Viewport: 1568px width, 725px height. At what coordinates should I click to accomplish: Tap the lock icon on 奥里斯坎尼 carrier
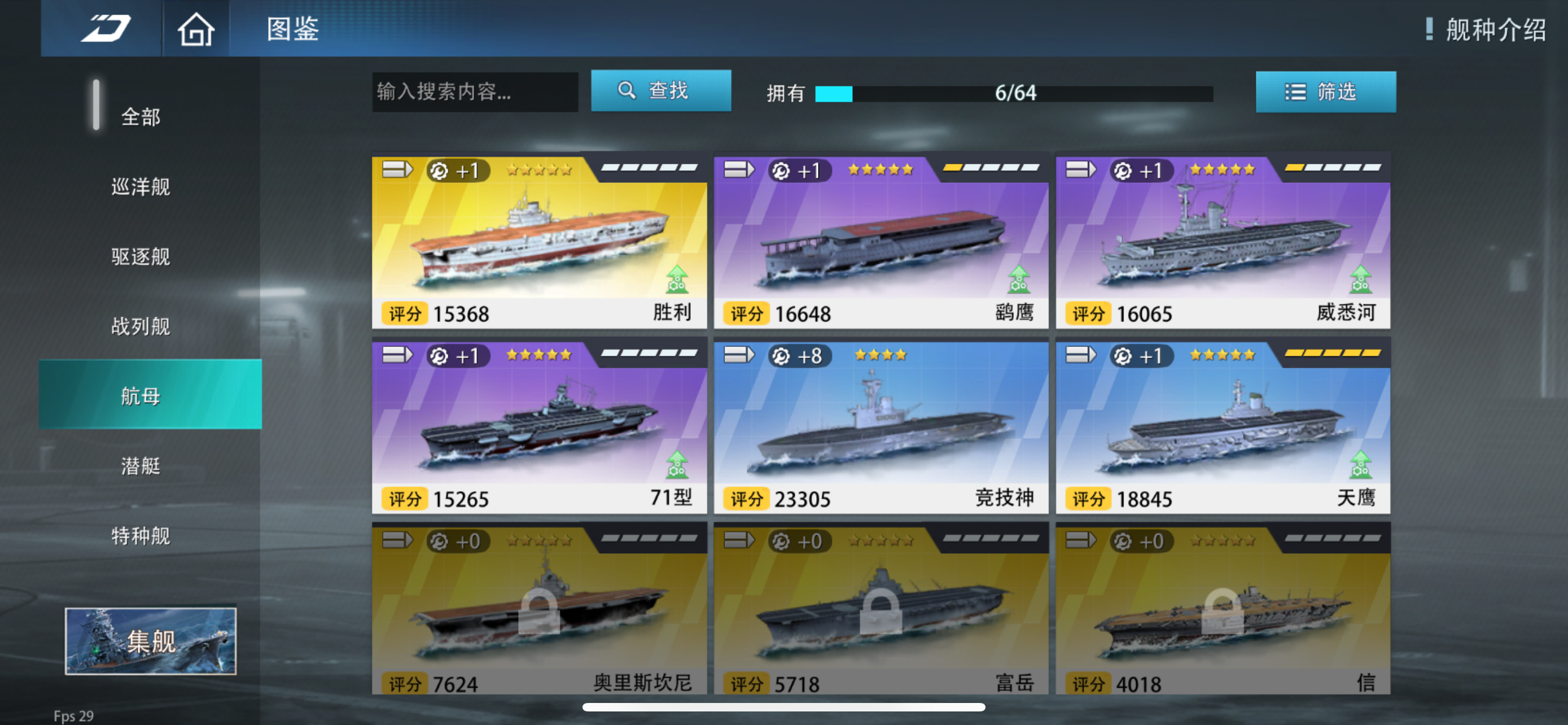click(538, 611)
